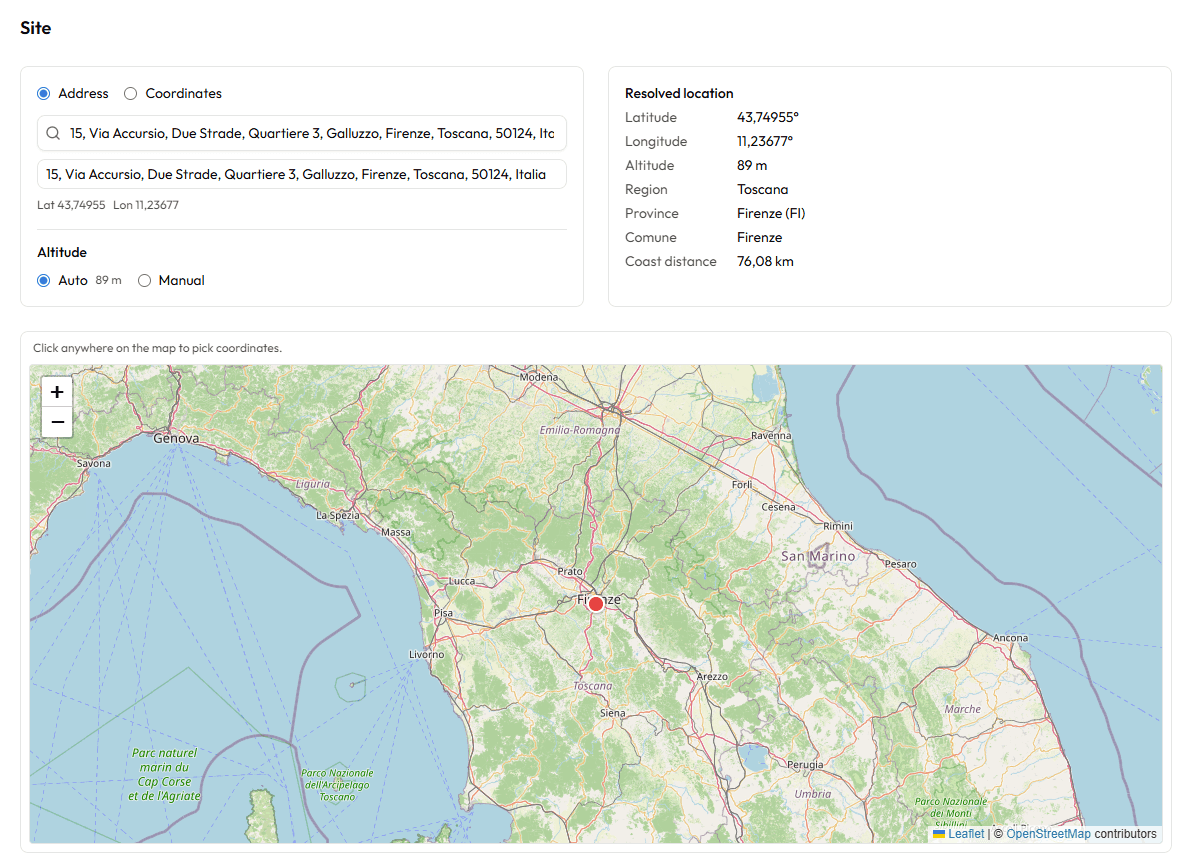
Task: Click Perugia label on the map
Action: click(x=805, y=765)
